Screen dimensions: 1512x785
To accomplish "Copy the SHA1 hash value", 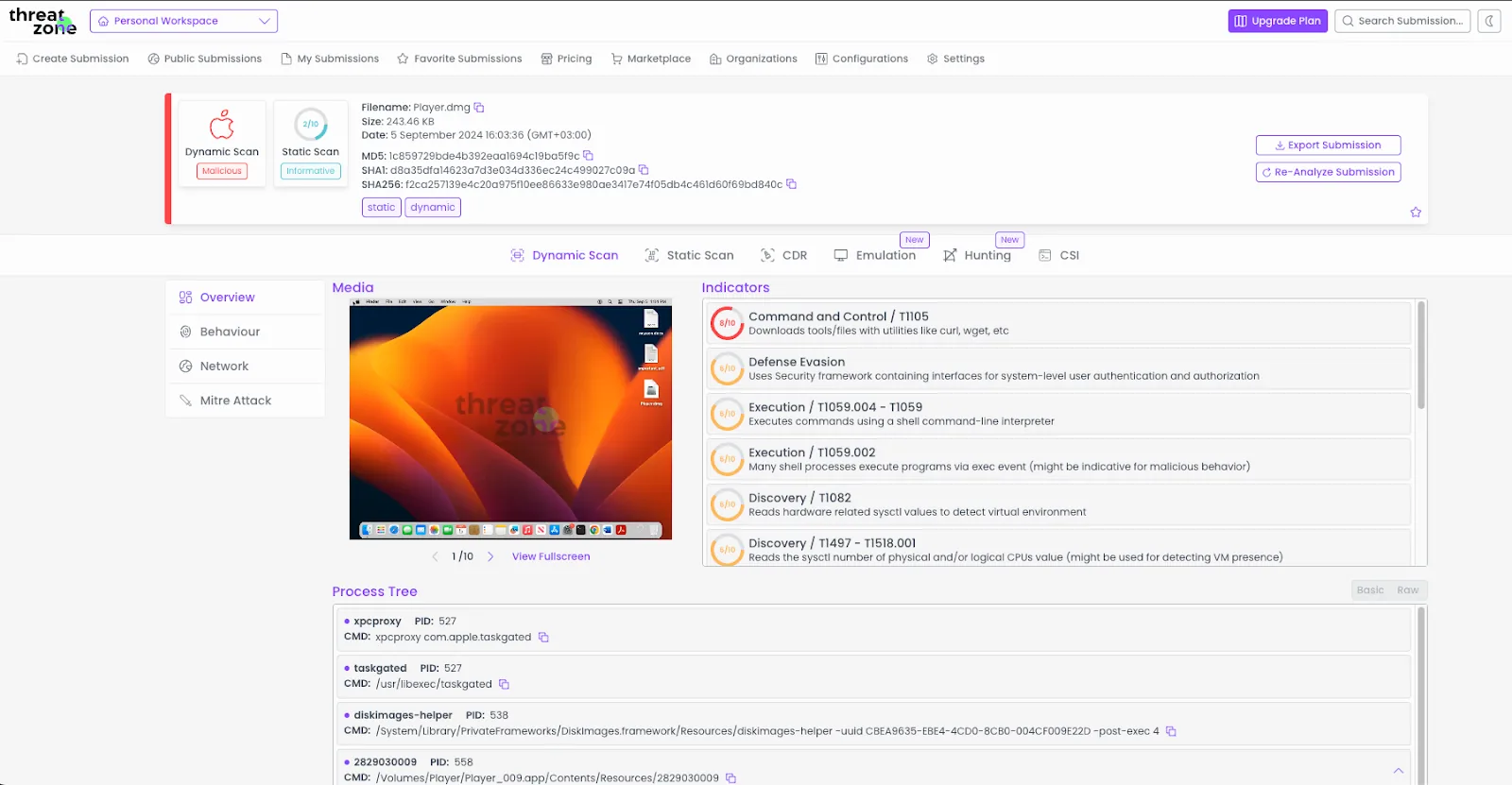I will [644, 170].
